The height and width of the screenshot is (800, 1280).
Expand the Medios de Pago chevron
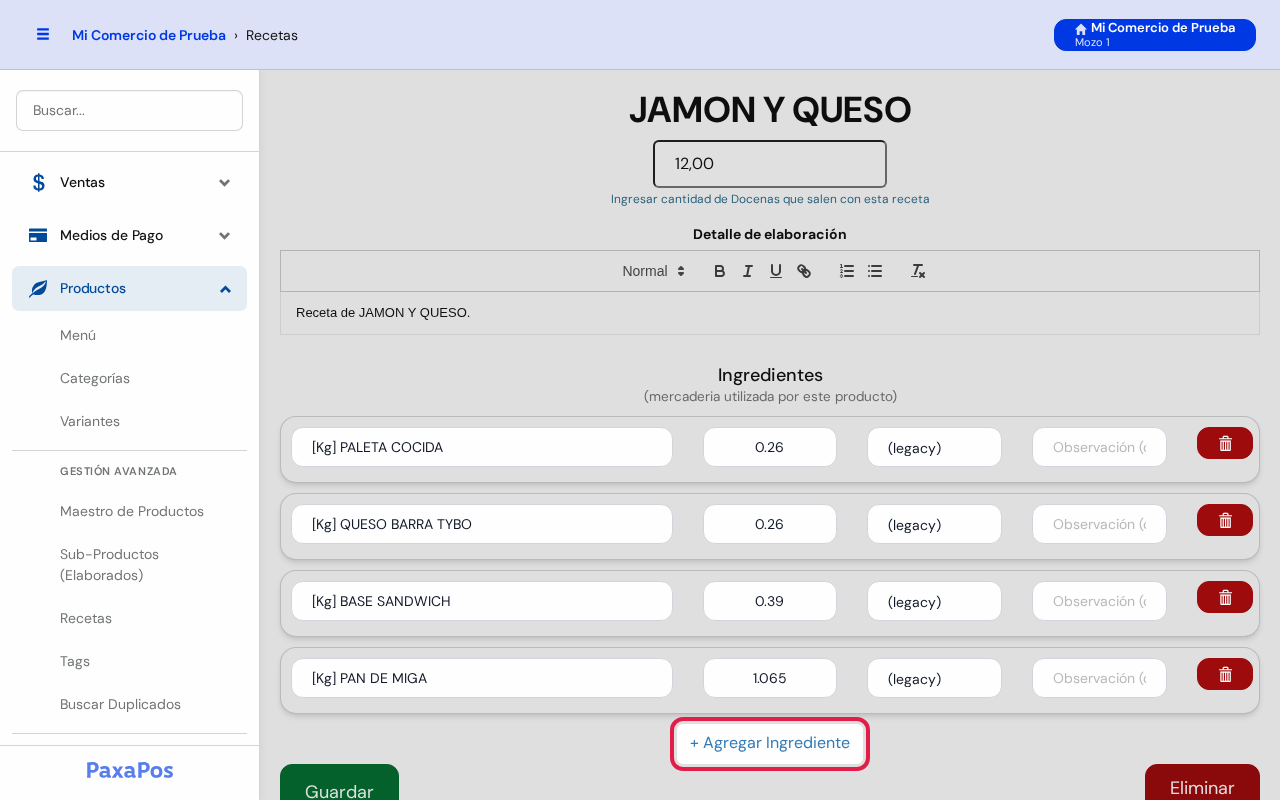coord(225,235)
